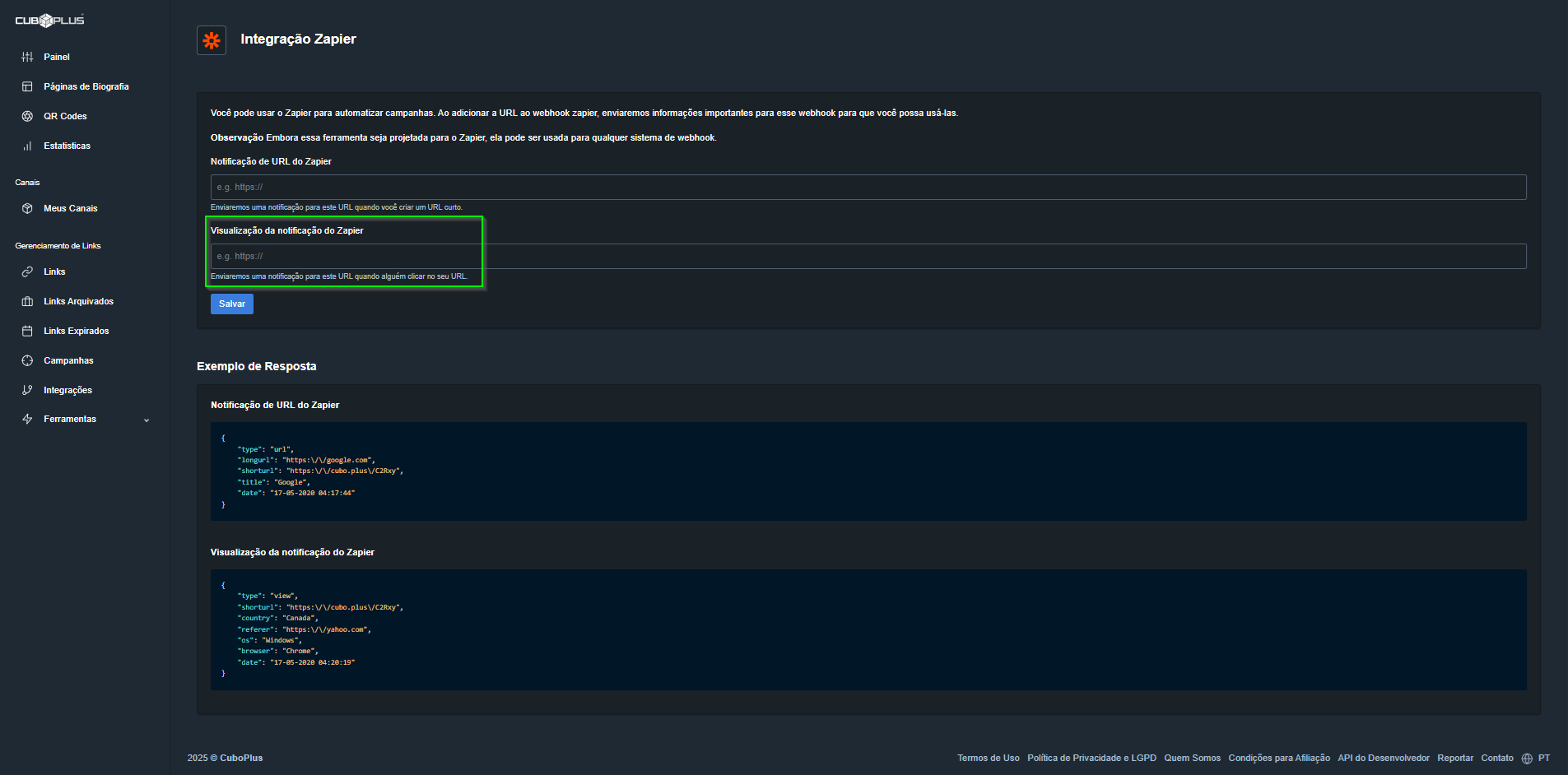The image size is (1568, 775).
Task: Click the Páginas de Biografia layout icon
Action: [x=27, y=86]
